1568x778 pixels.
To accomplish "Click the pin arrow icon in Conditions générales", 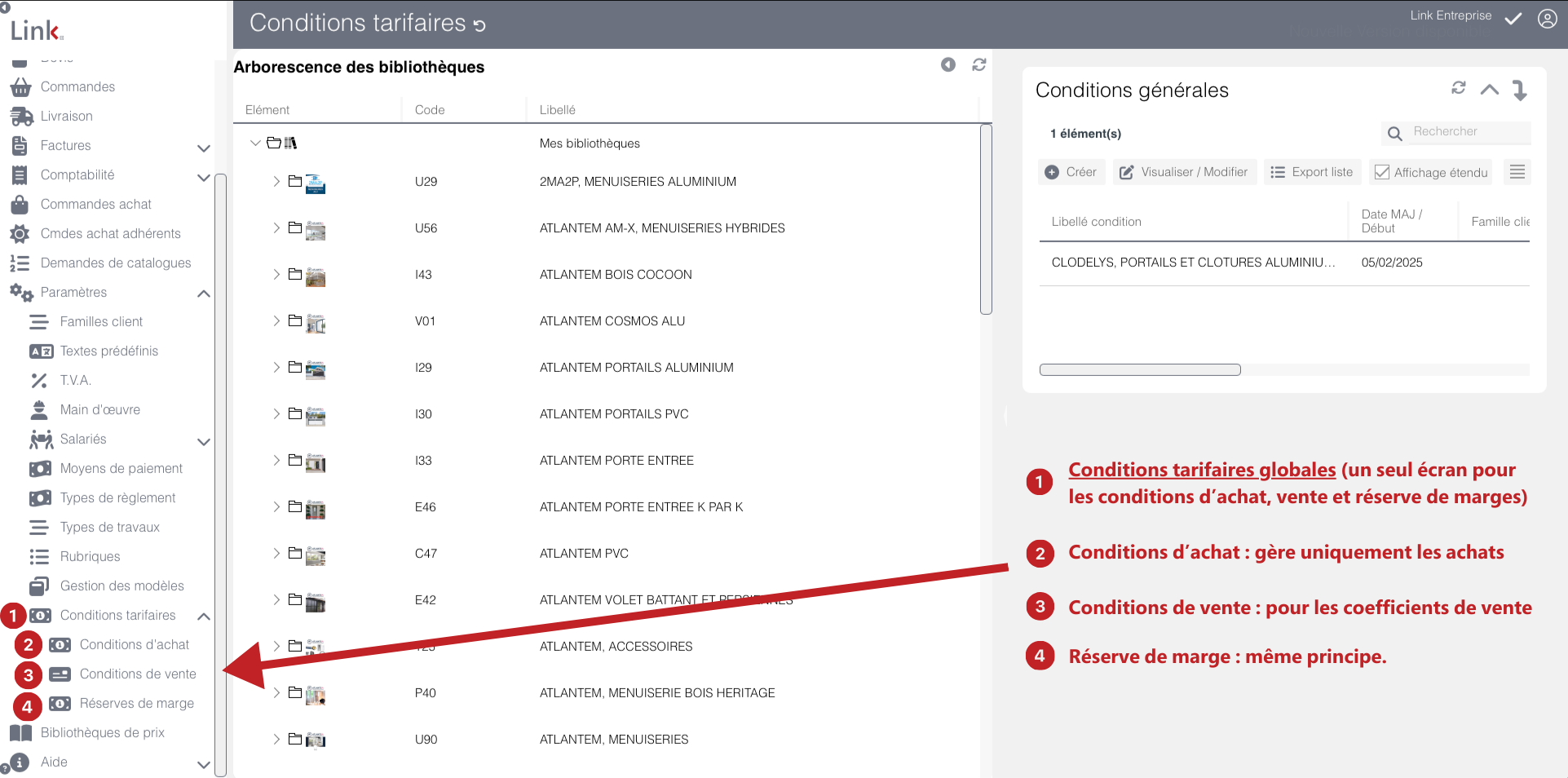I will tap(1520, 90).
